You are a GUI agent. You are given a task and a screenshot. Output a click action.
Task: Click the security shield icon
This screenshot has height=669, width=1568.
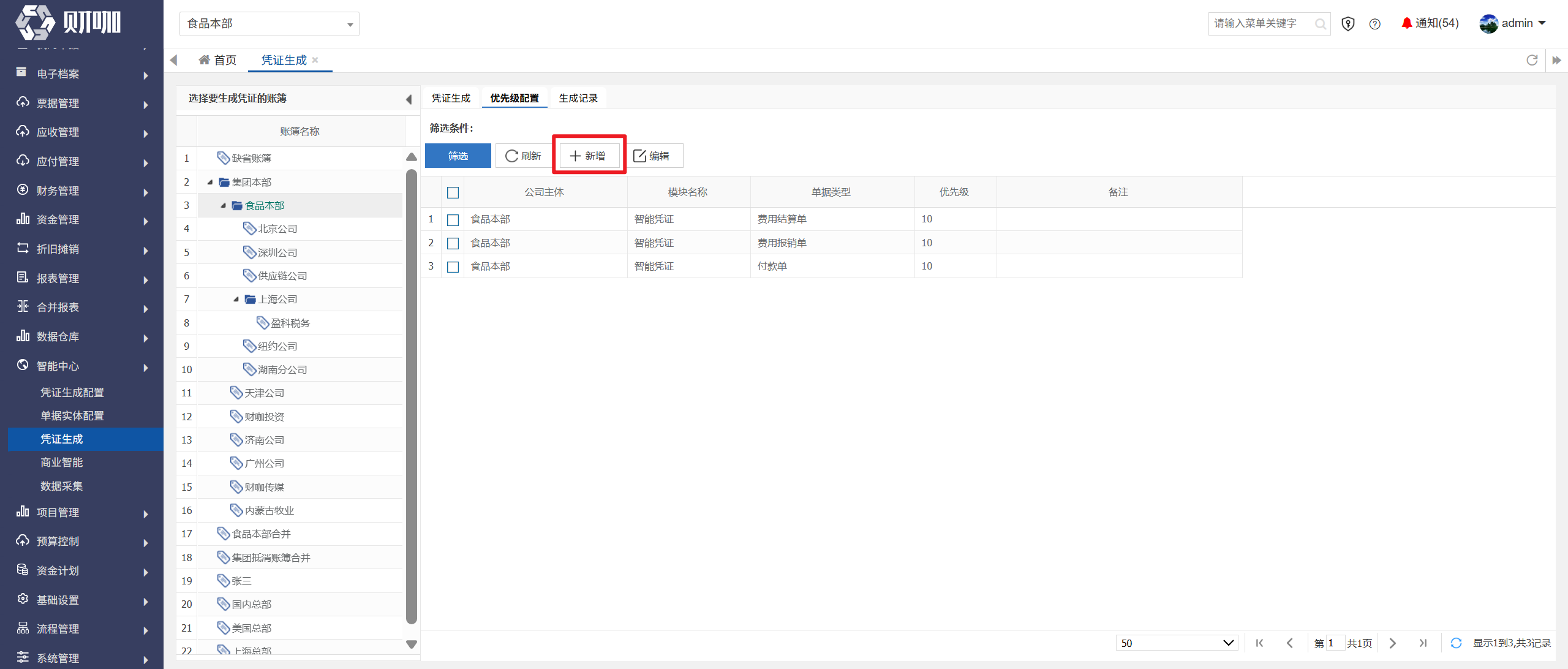(1348, 24)
